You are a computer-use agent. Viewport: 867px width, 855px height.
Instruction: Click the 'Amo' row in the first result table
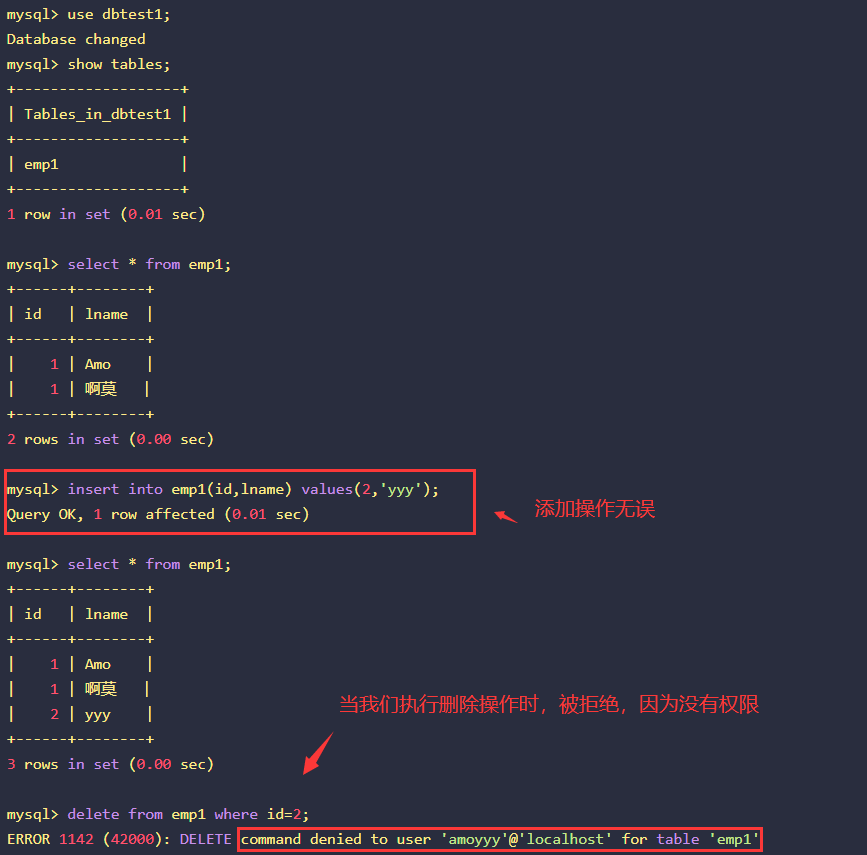pyautogui.click(x=97, y=364)
